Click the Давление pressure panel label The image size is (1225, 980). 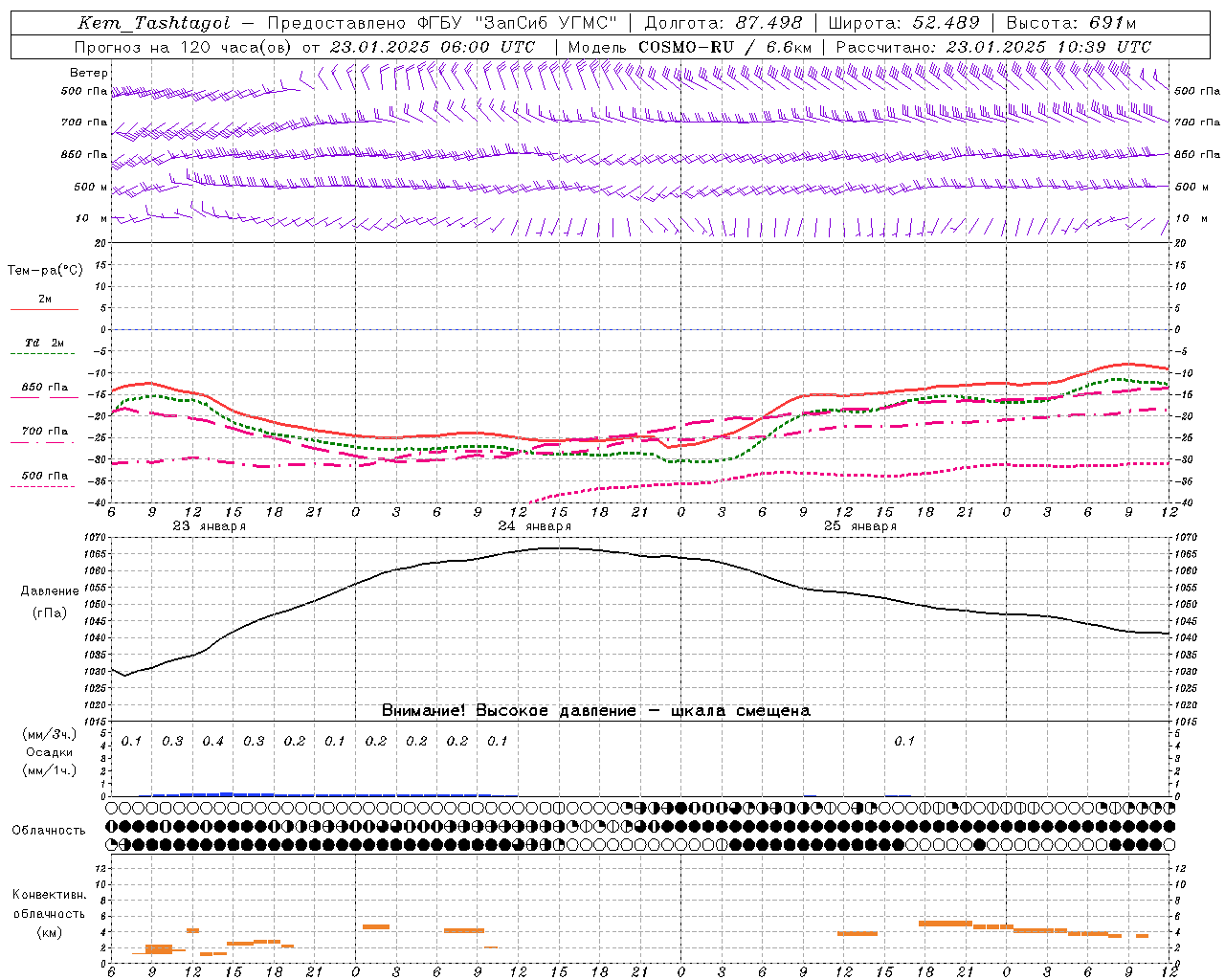49,591
